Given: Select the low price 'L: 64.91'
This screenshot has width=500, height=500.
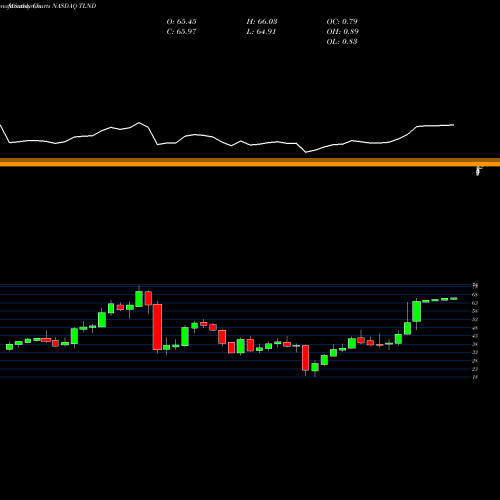Looking at the screenshot, I should click(261, 32).
